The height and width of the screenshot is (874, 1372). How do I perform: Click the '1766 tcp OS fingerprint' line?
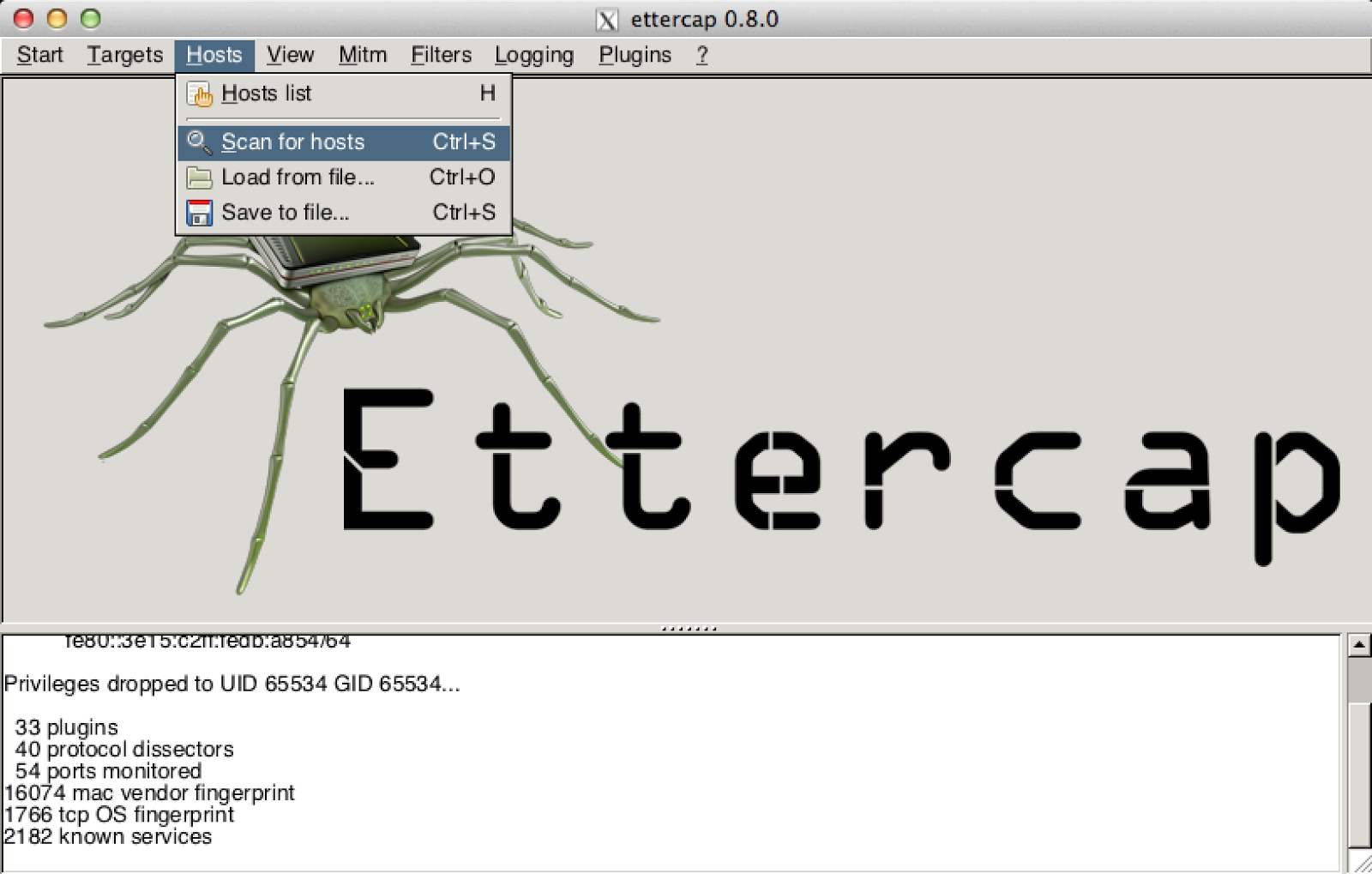click(x=119, y=815)
